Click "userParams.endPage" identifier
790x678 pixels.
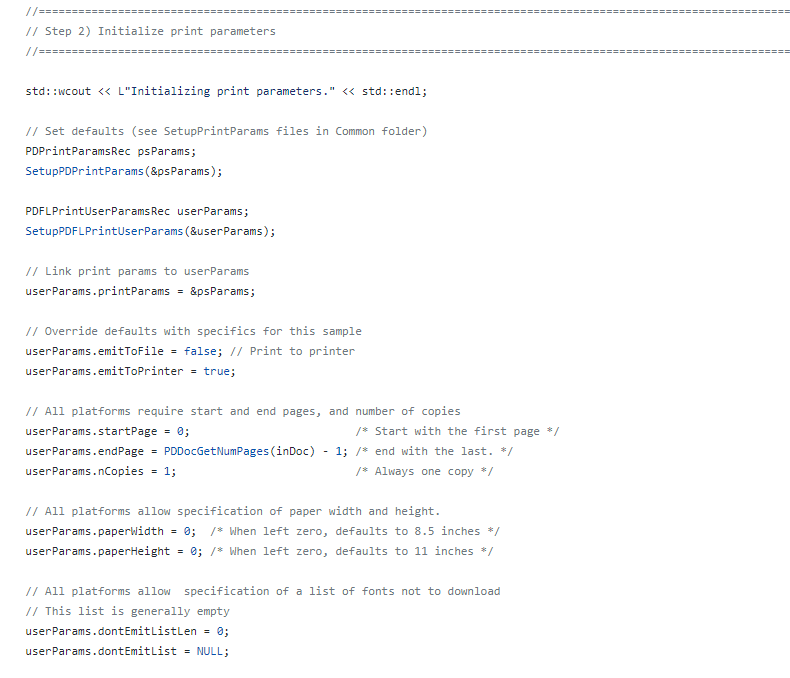click(x=85, y=451)
